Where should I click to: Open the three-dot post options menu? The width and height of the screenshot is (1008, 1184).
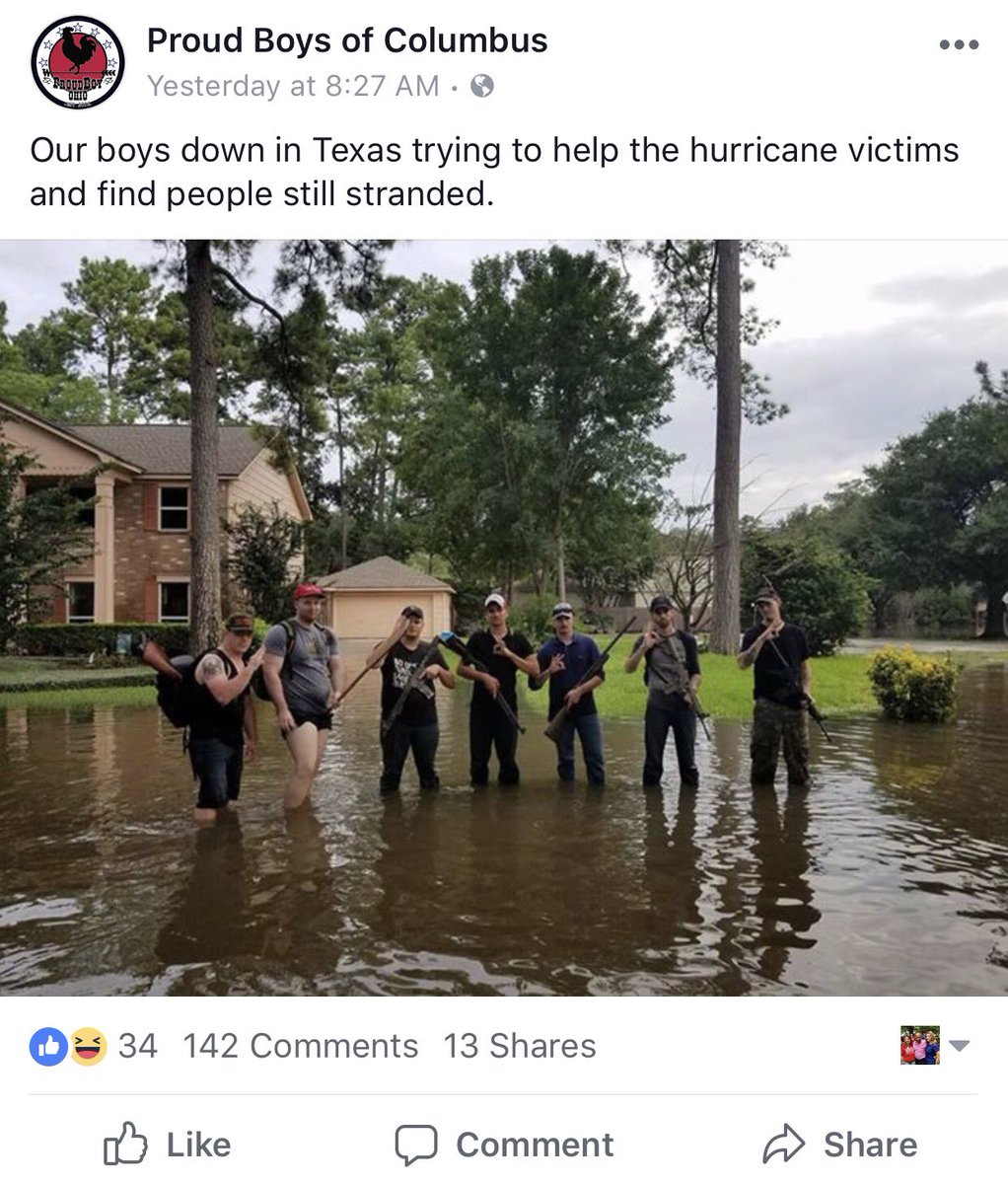pos(959,44)
